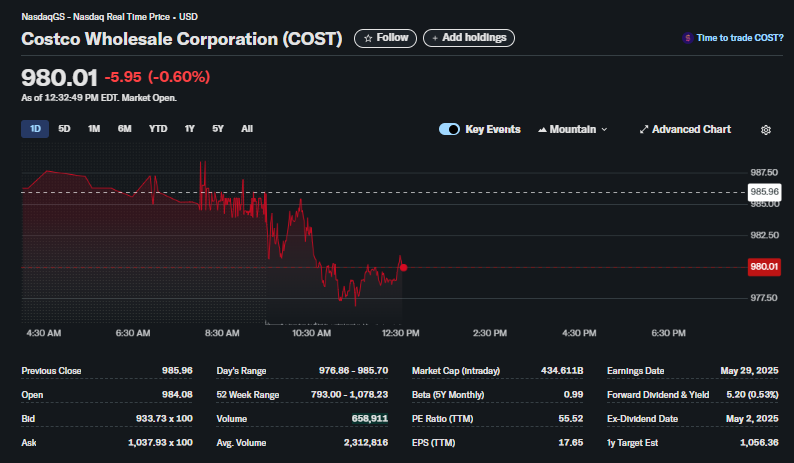Click the EPS (TTM) value 17.65

tap(571, 443)
